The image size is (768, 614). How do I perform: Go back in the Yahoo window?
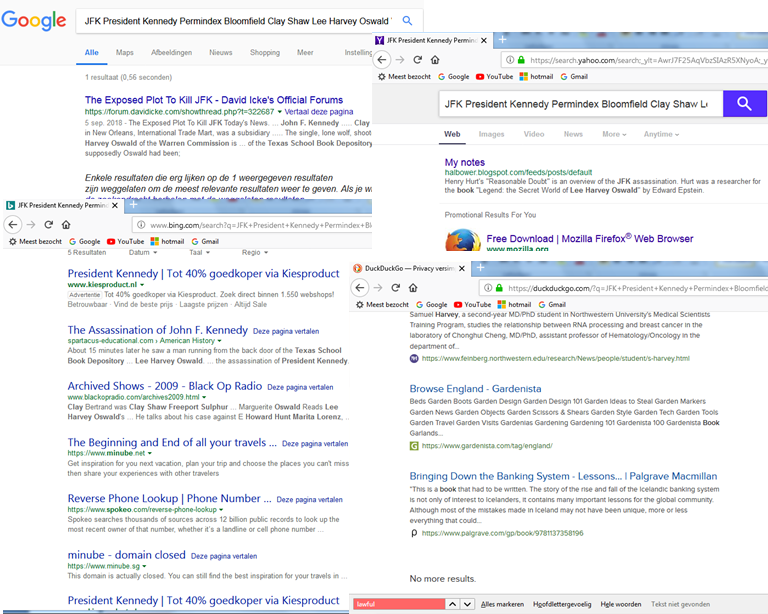click(382, 60)
